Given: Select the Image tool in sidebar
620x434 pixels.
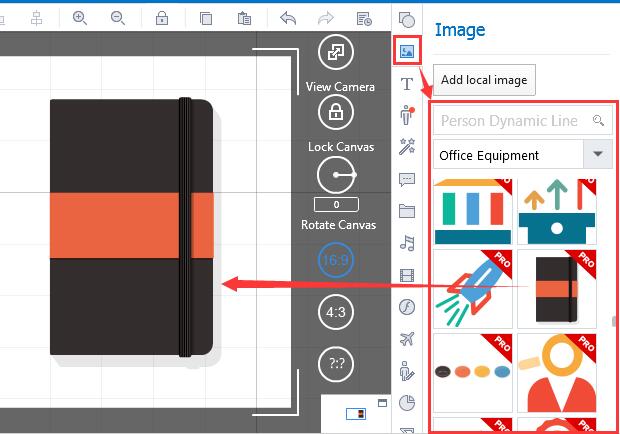Looking at the screenshot, I should click(407, 51).
